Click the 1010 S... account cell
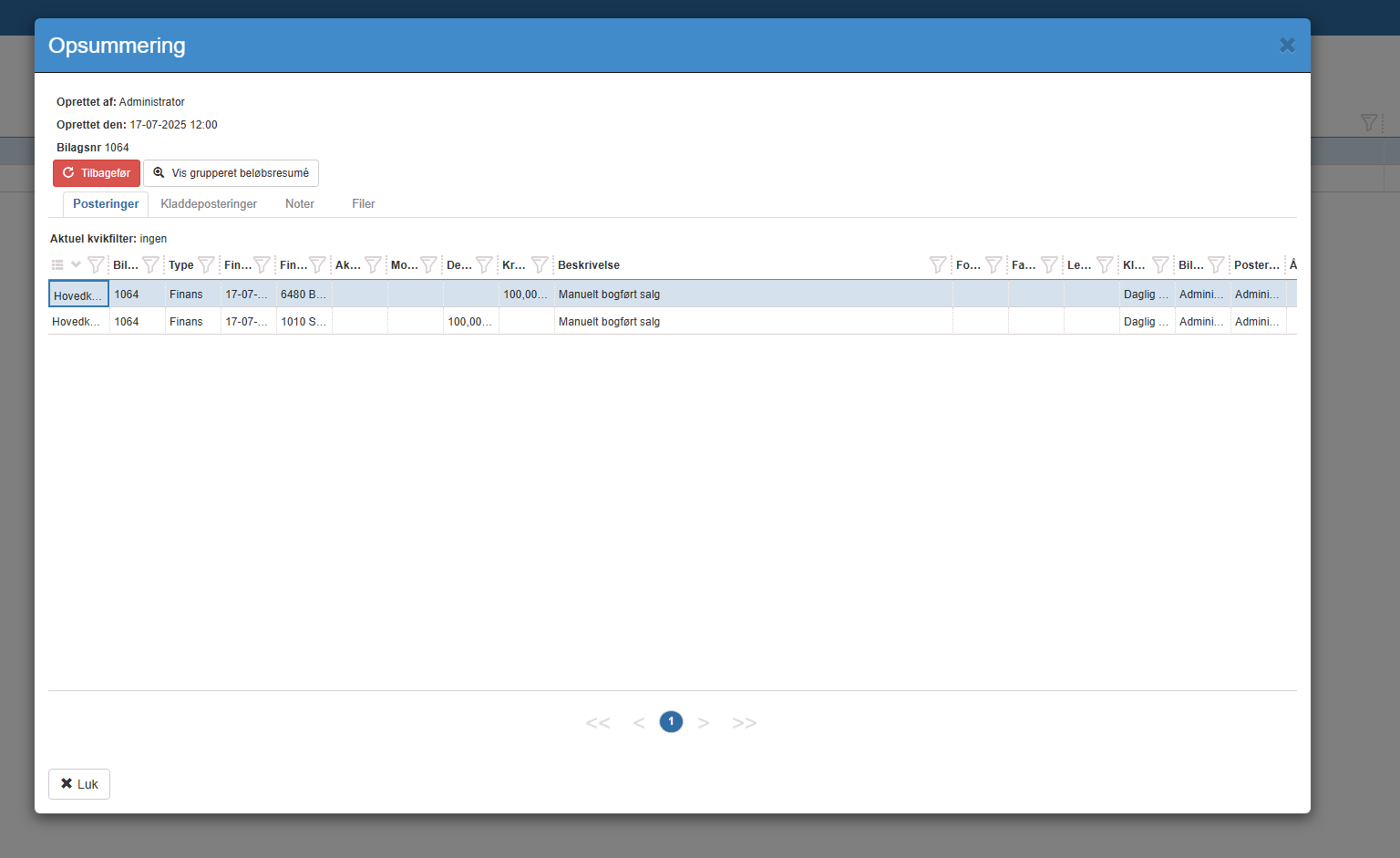Viewport: 1400px width, 858px height. click(x=304, y=322)
